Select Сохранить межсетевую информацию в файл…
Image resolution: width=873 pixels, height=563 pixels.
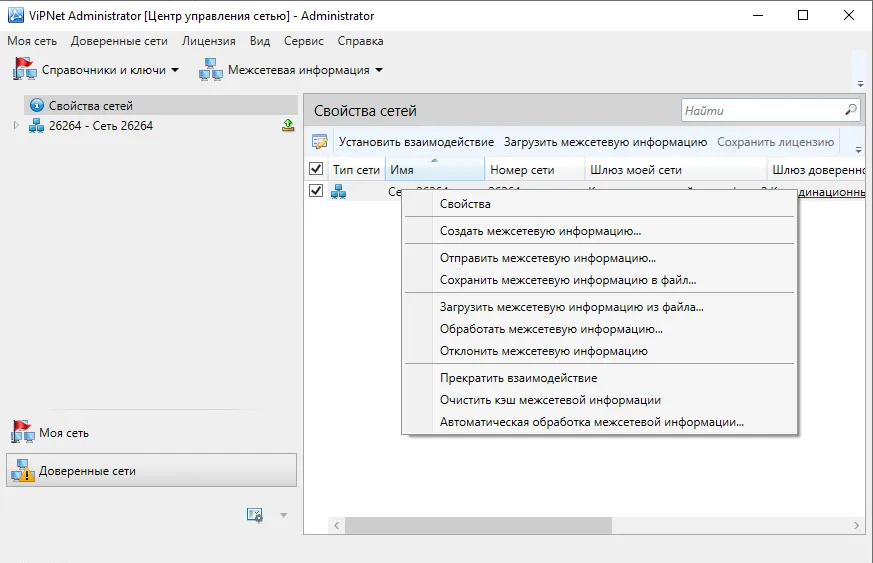point(599,280)
